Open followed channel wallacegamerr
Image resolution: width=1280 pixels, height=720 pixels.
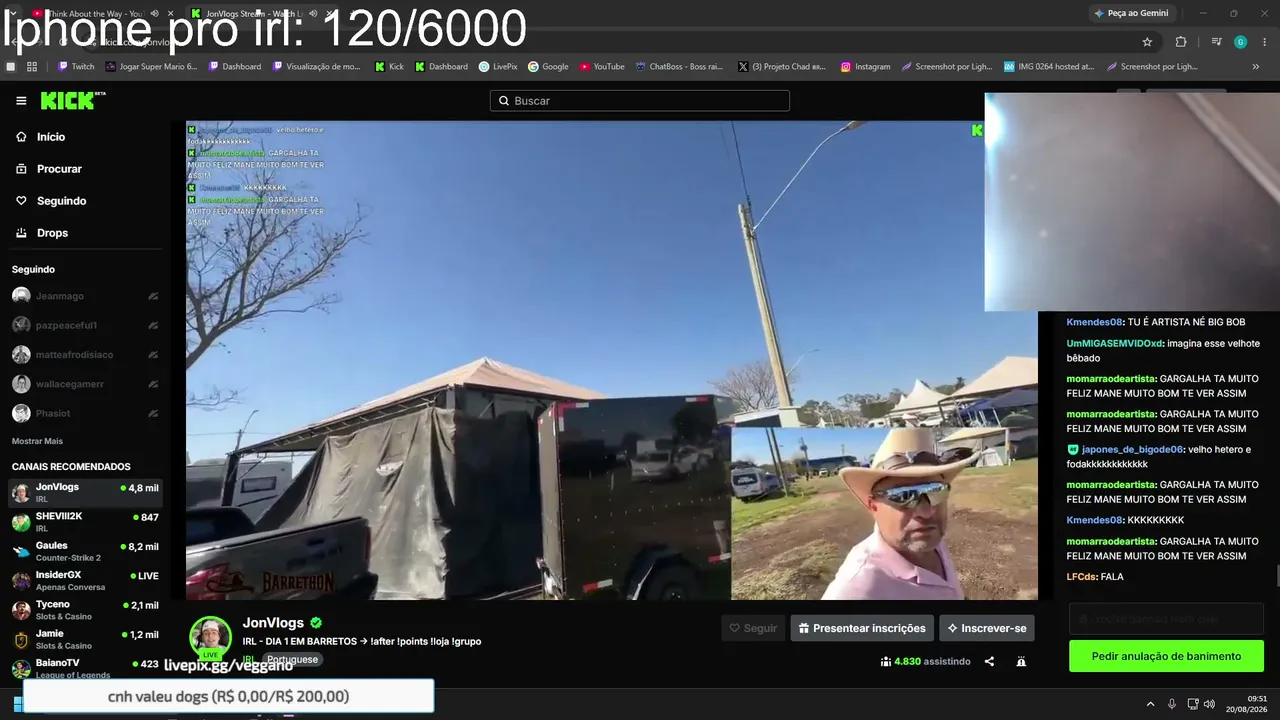pos(83,384)
